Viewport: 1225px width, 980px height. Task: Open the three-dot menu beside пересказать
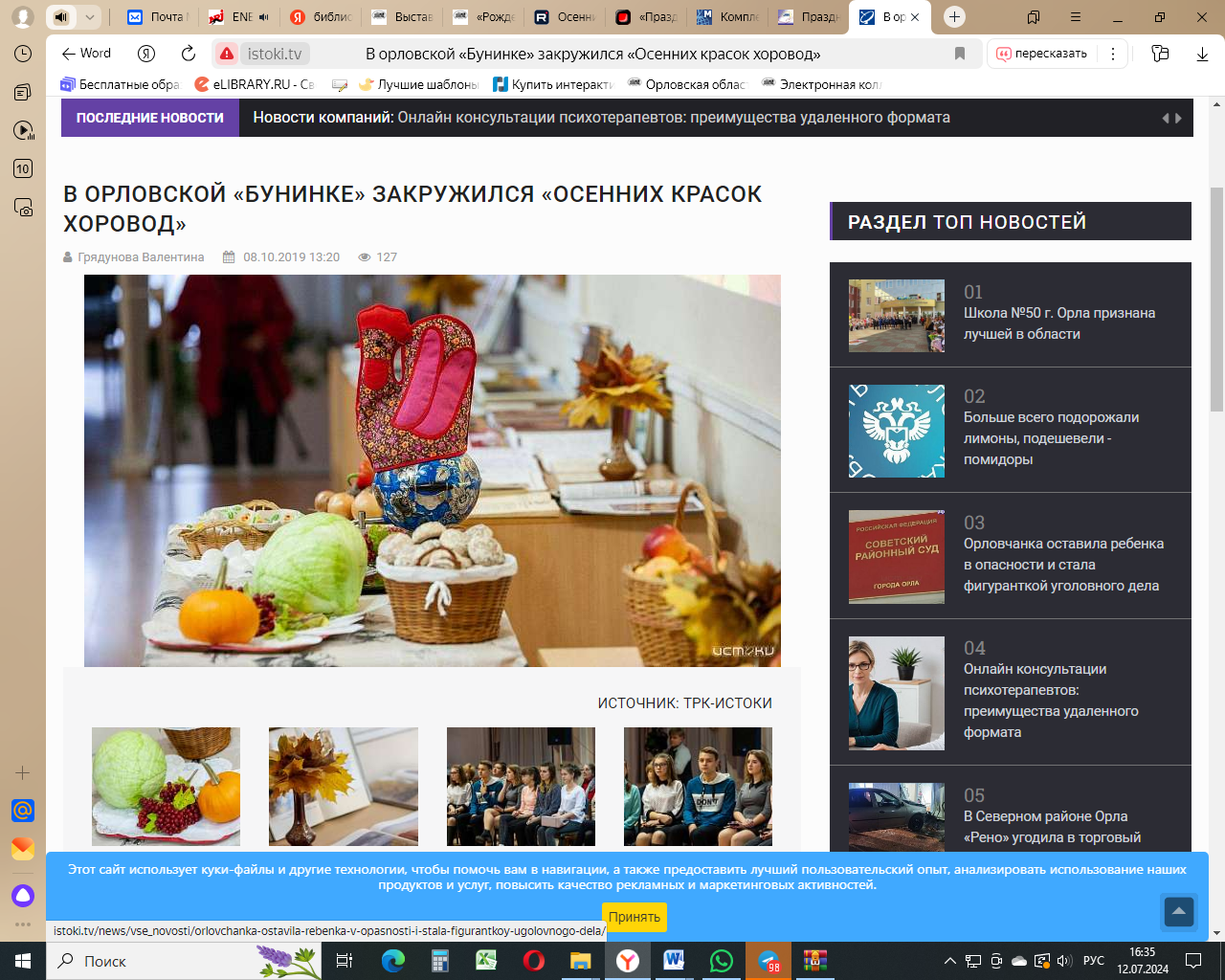coord(1112,54)
